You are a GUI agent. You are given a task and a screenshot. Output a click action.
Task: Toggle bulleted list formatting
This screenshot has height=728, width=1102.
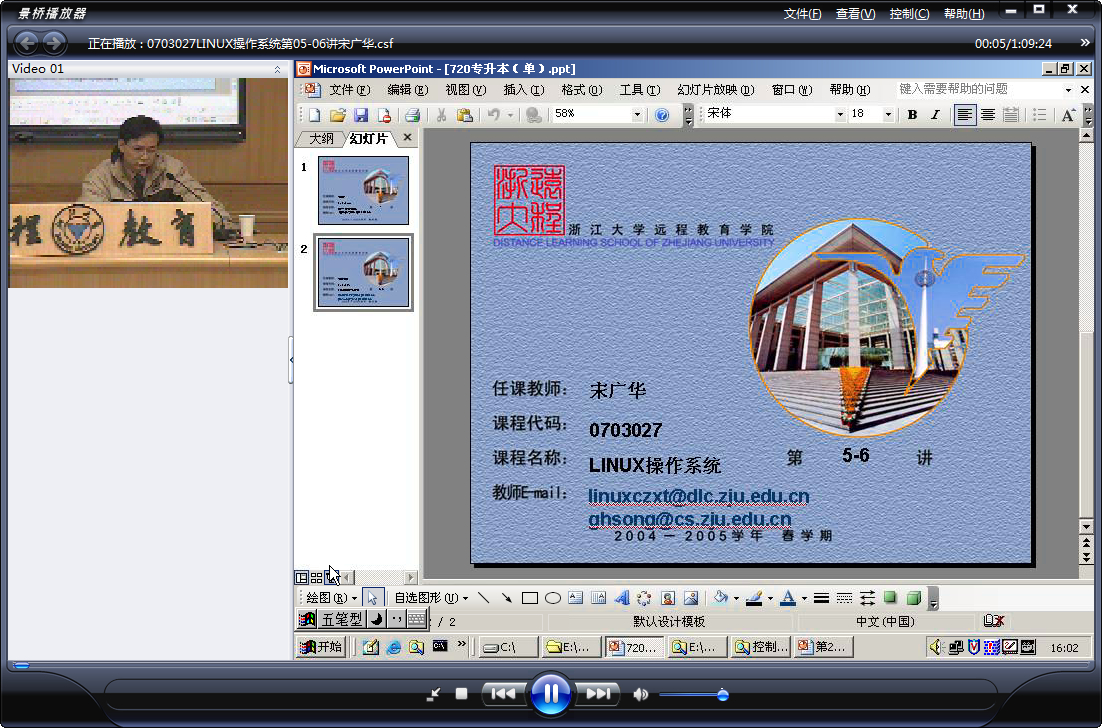(1040, 115)
